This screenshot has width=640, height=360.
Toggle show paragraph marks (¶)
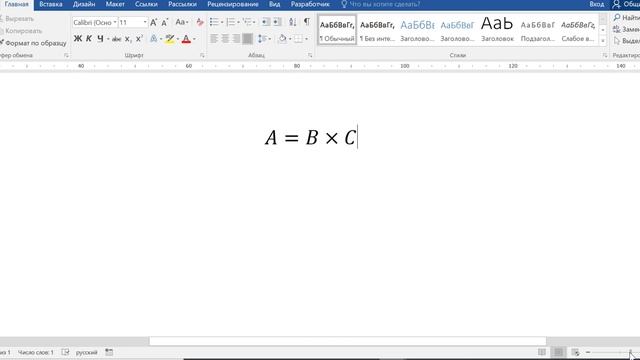[307, 22]
